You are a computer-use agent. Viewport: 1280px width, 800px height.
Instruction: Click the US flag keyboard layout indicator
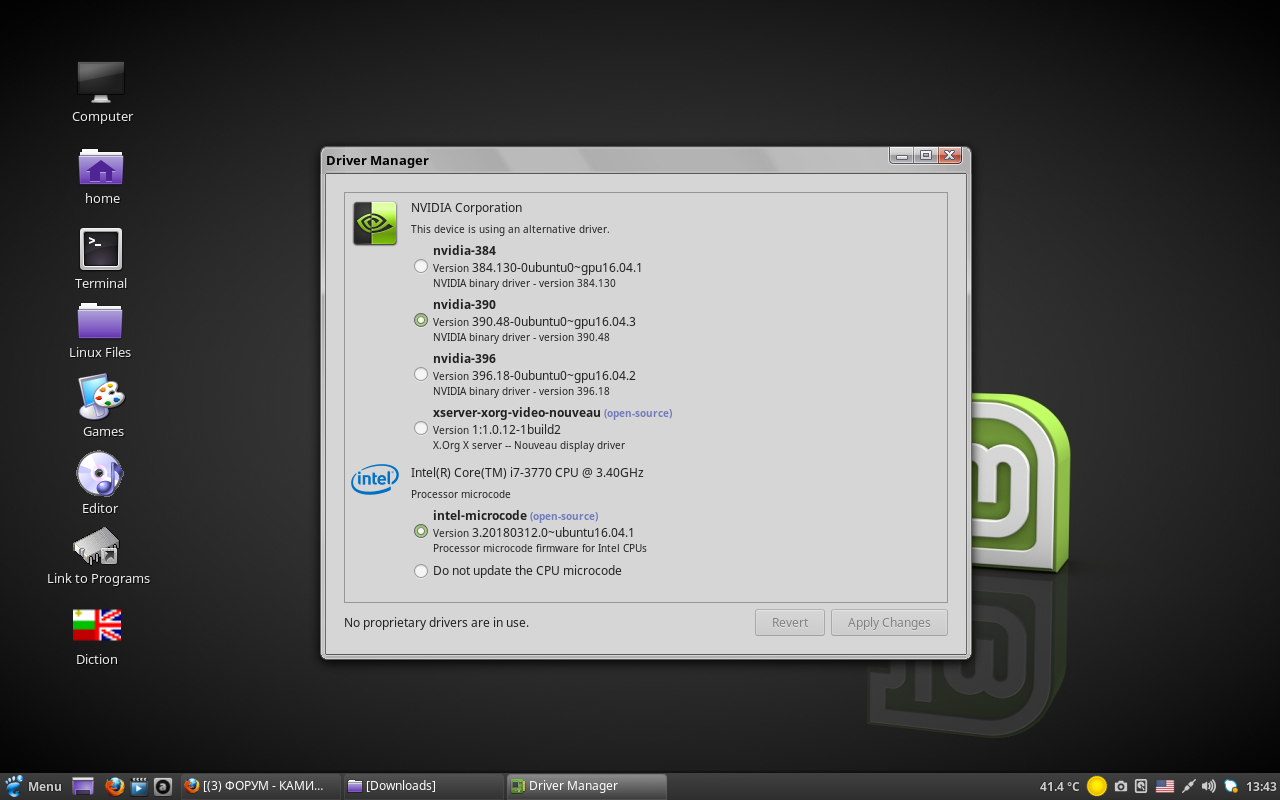point(1165,786)
